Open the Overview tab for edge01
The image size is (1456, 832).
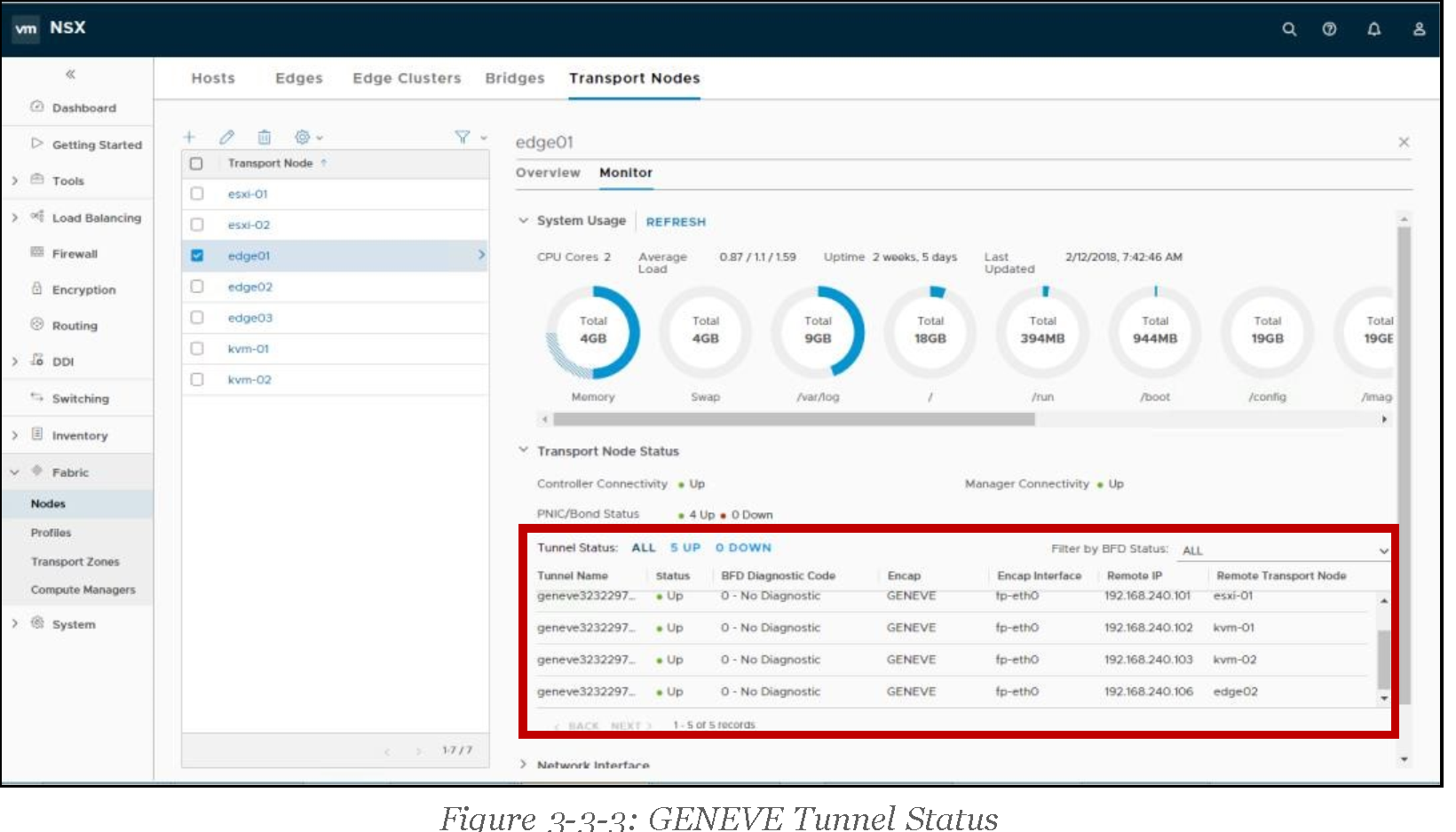548,172
